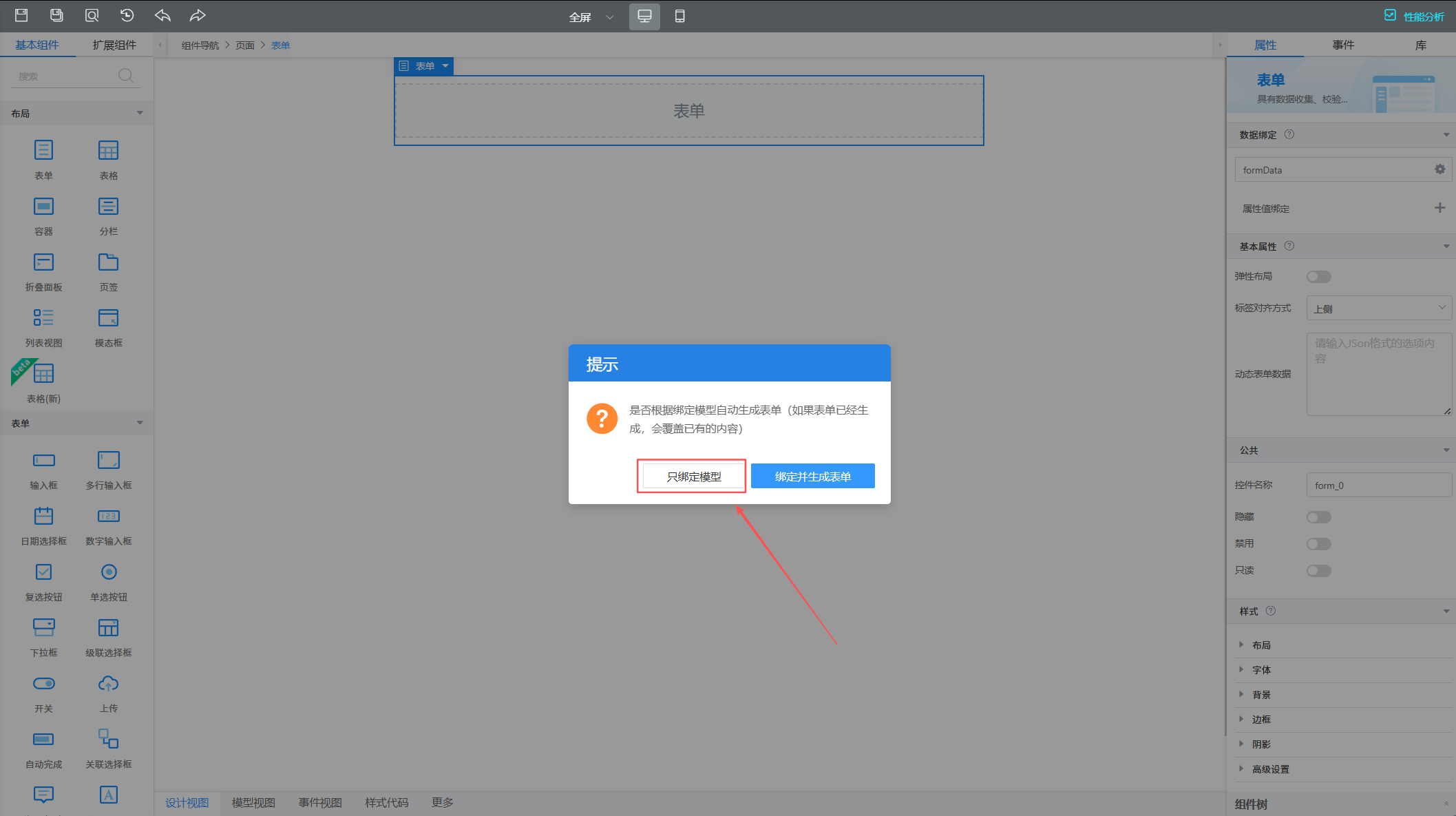Viewport: 1456px width, 816px height.
Task: Expand 高级设置 in style panel
Action: coord(1270,768)
